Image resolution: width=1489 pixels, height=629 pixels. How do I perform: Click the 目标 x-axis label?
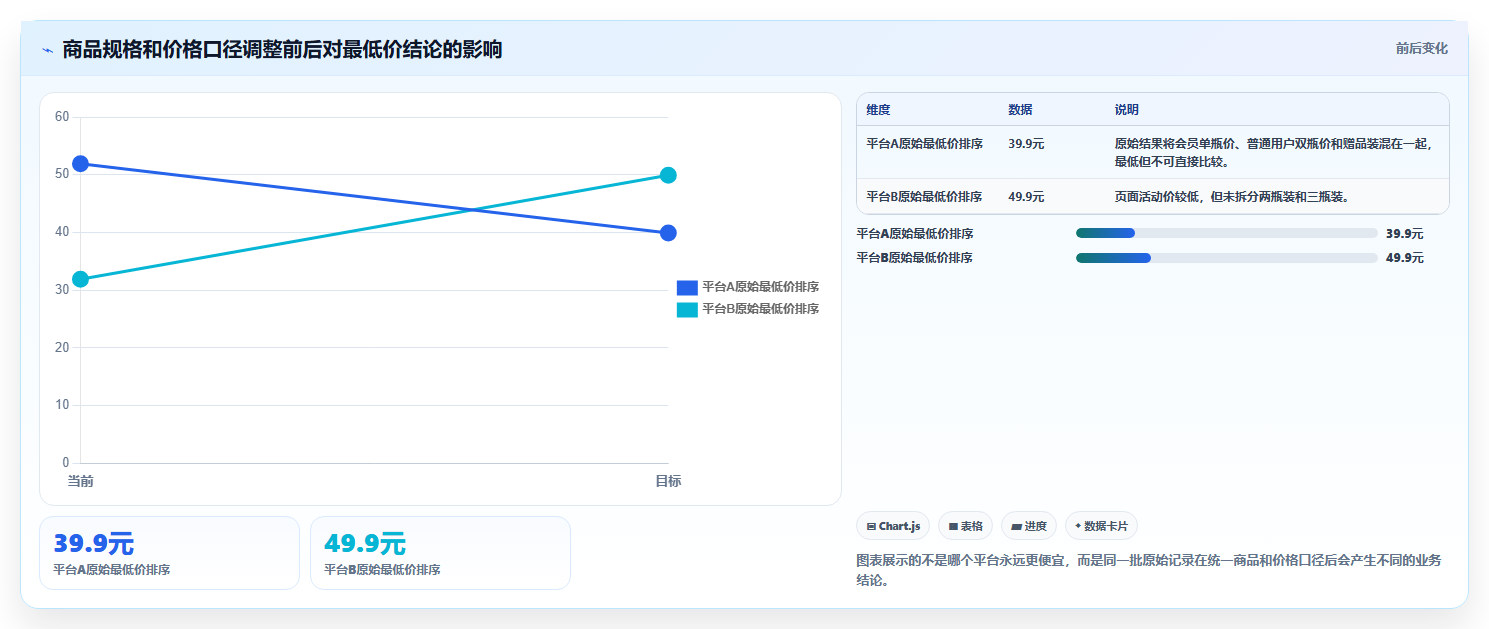pyautogui.click(x=668, y=482)
